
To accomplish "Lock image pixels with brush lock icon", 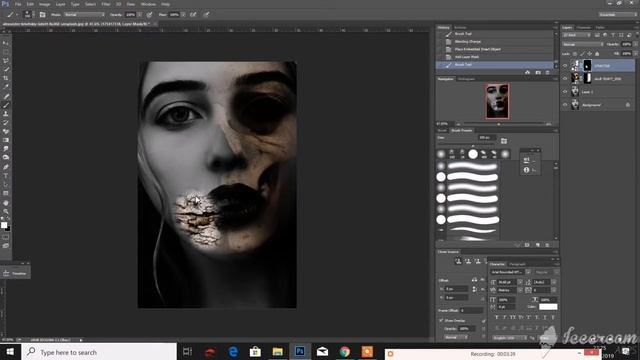I will [582, 53].
